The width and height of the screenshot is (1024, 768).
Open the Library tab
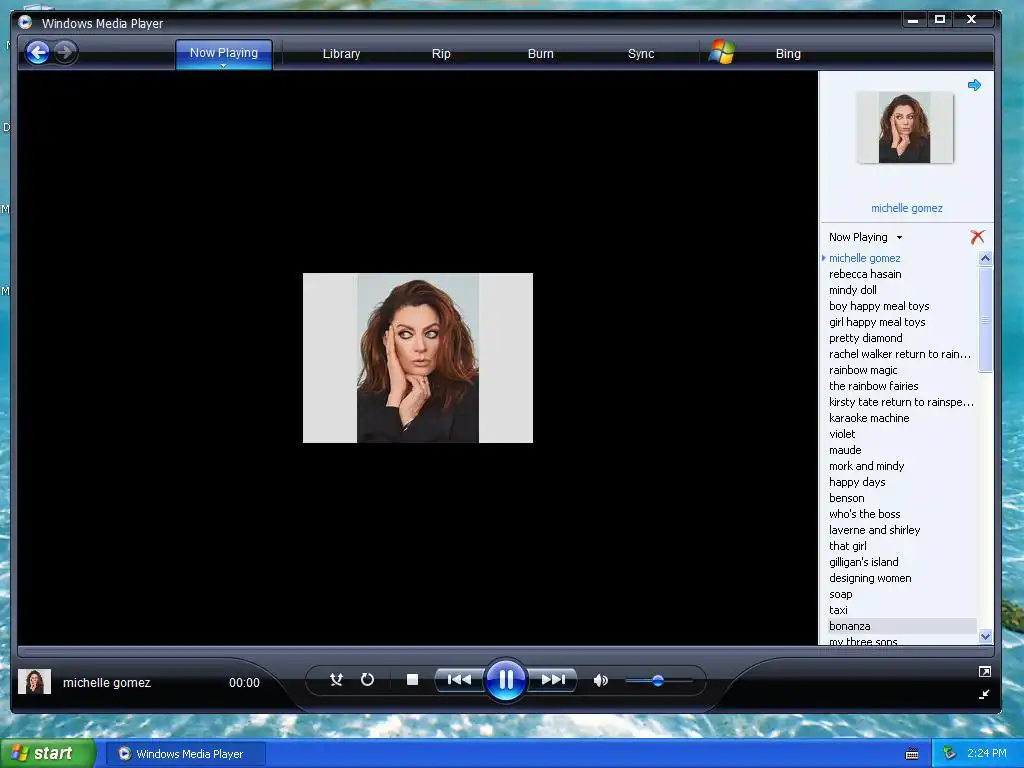(x=342, y=54)
